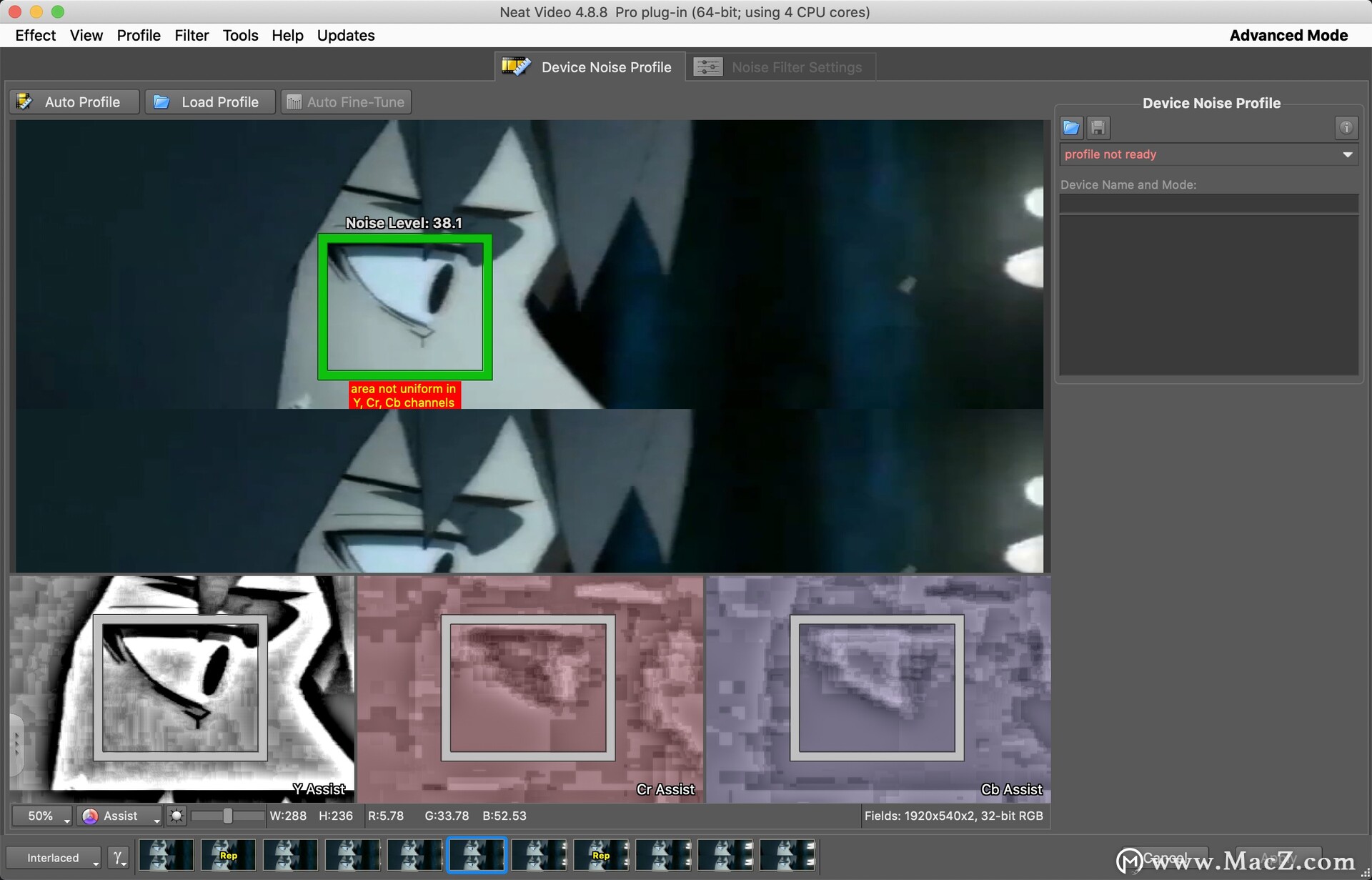Open the Tools menu
Screen dimensions: 1372x880
(240, 35)
